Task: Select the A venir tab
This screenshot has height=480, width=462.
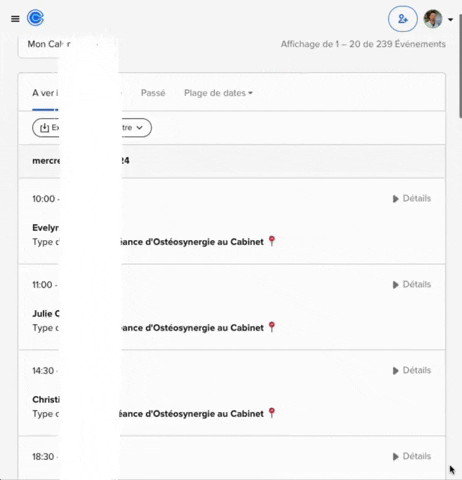Action: point(45,94)
